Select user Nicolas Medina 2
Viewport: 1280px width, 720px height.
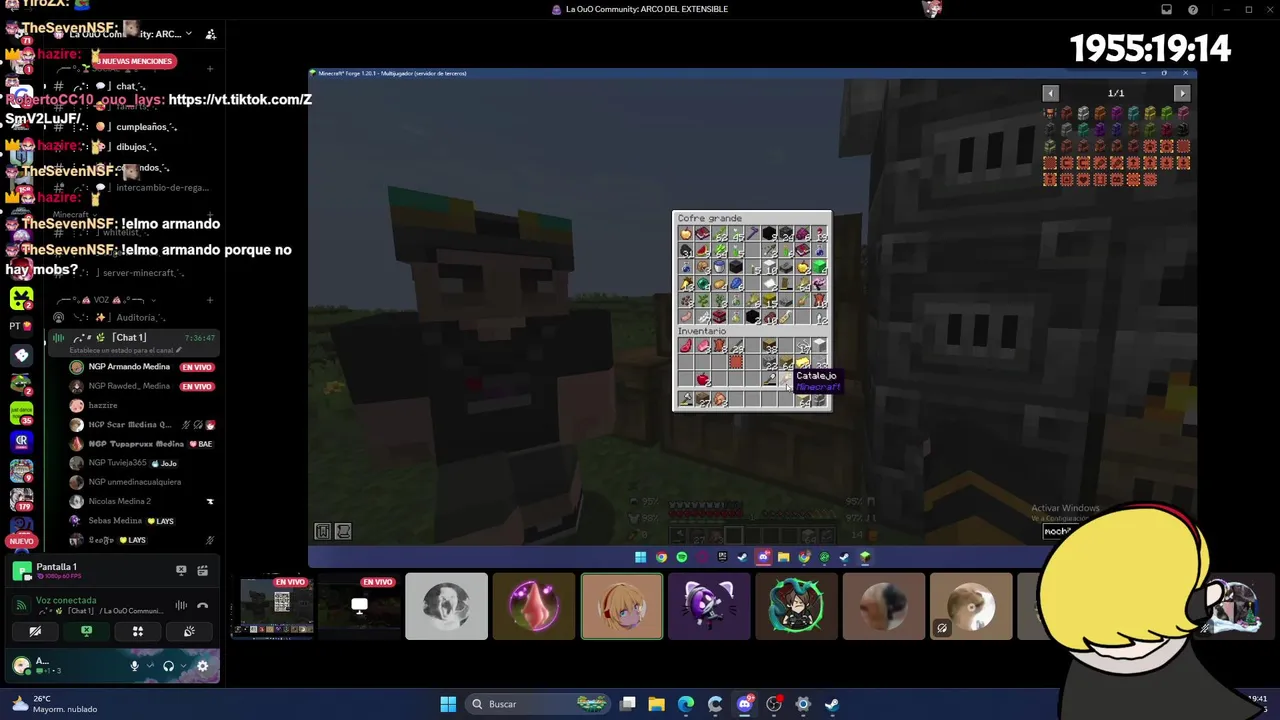coord(142,501)
